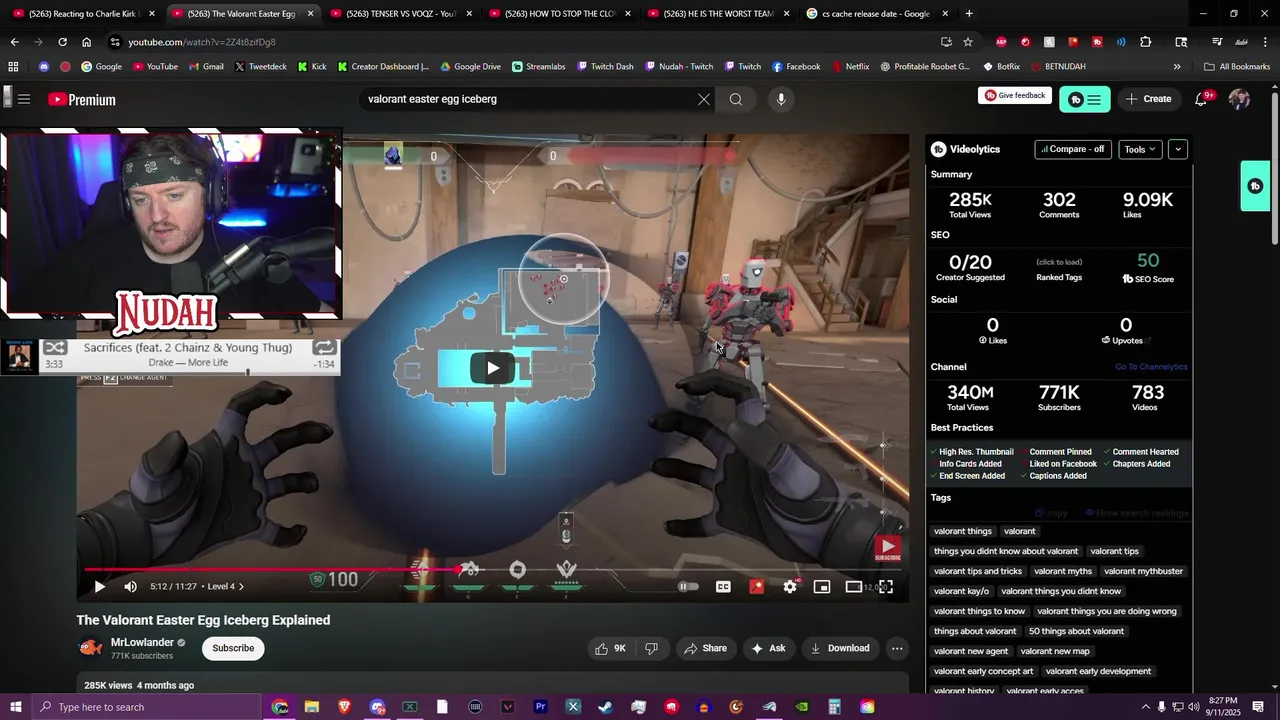Show more bookmarks with the chevron

click(x=1177, y=67)
